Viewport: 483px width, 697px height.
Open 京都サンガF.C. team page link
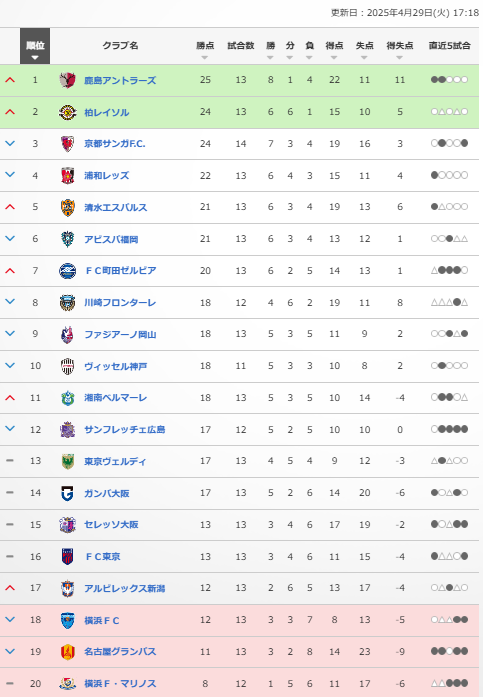(115, 144)
